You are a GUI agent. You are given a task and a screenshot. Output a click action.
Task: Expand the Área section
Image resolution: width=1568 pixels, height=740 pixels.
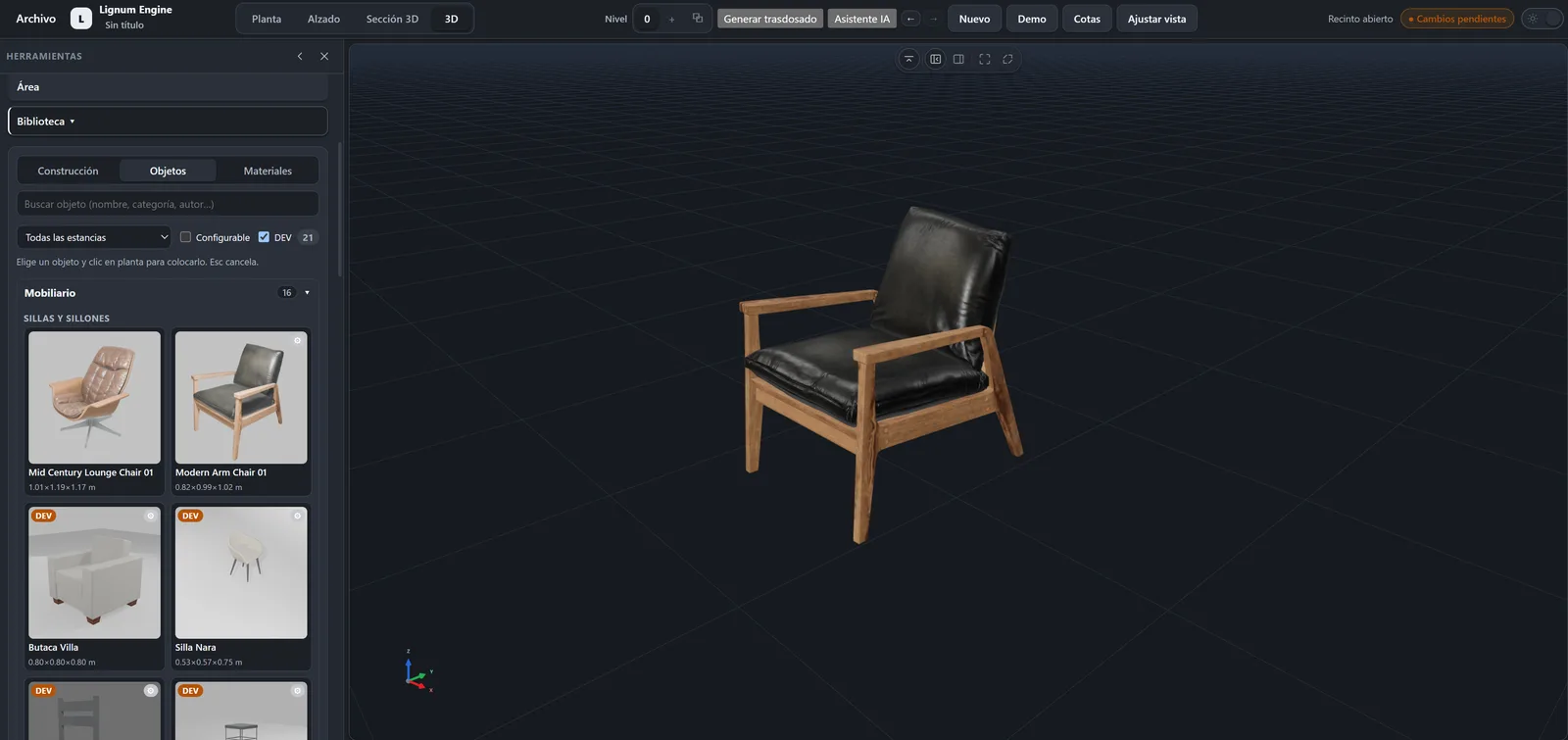point(168,87)
